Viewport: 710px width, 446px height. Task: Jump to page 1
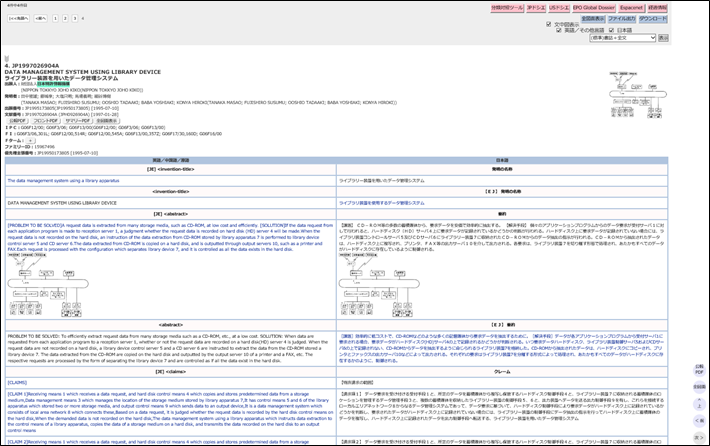pos(55,19)
